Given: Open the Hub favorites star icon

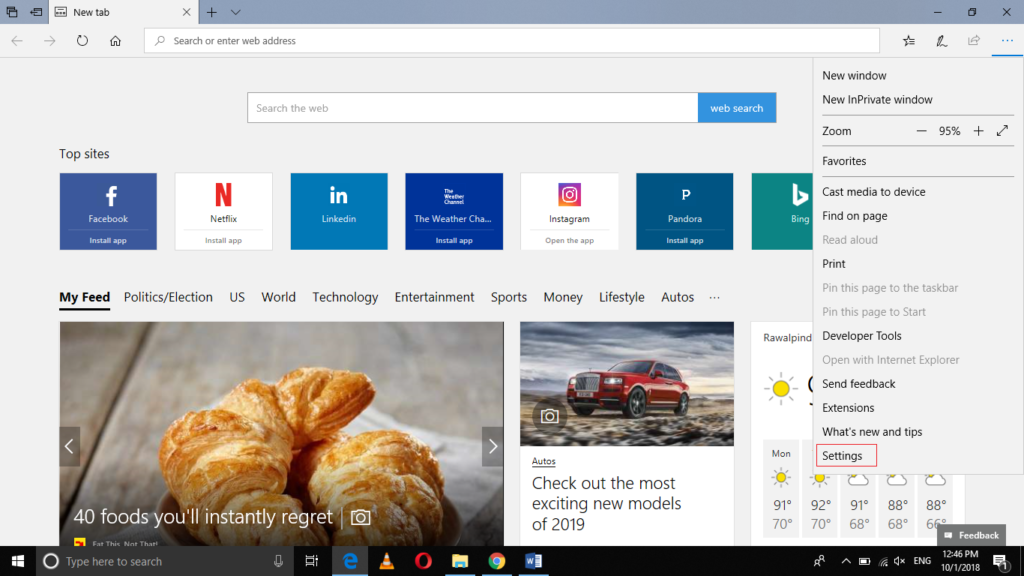Looking at the screenshot, I should click(x=908, y=40).
